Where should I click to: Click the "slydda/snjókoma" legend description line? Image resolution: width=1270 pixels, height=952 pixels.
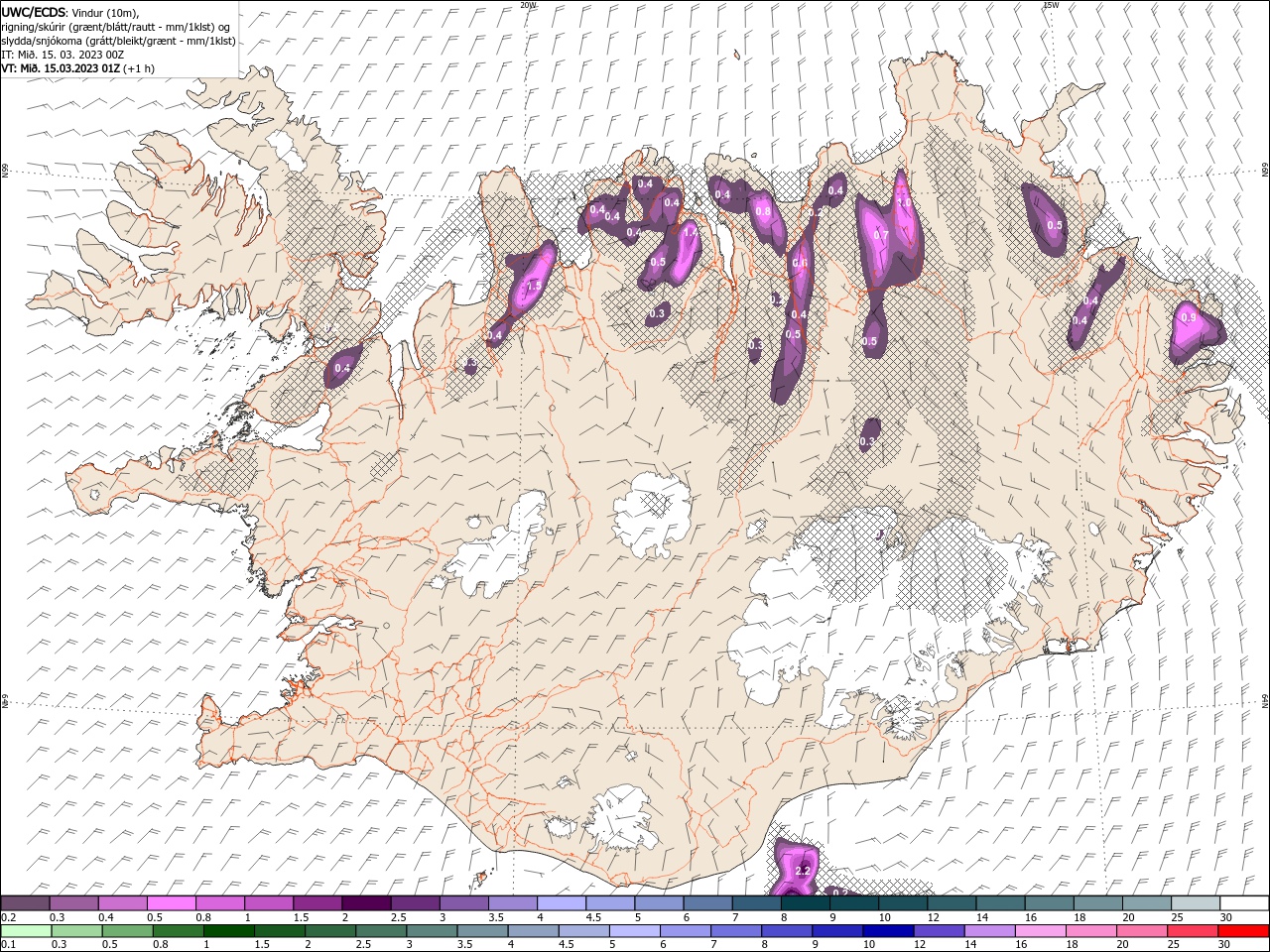click(119, 41)
